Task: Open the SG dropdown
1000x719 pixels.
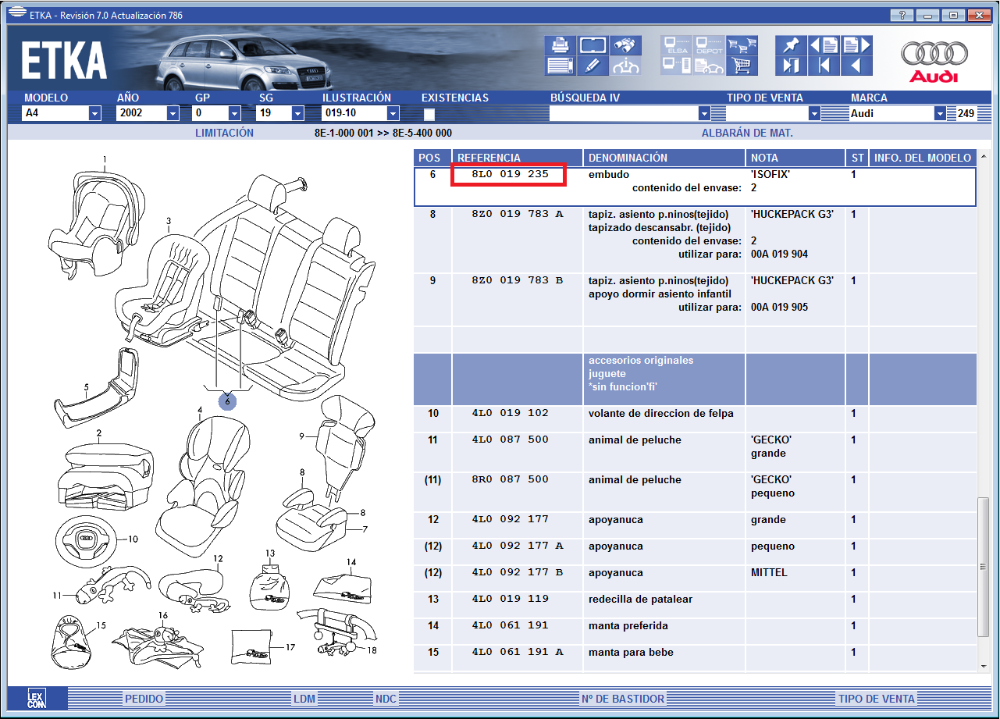Action: [297, 114]
